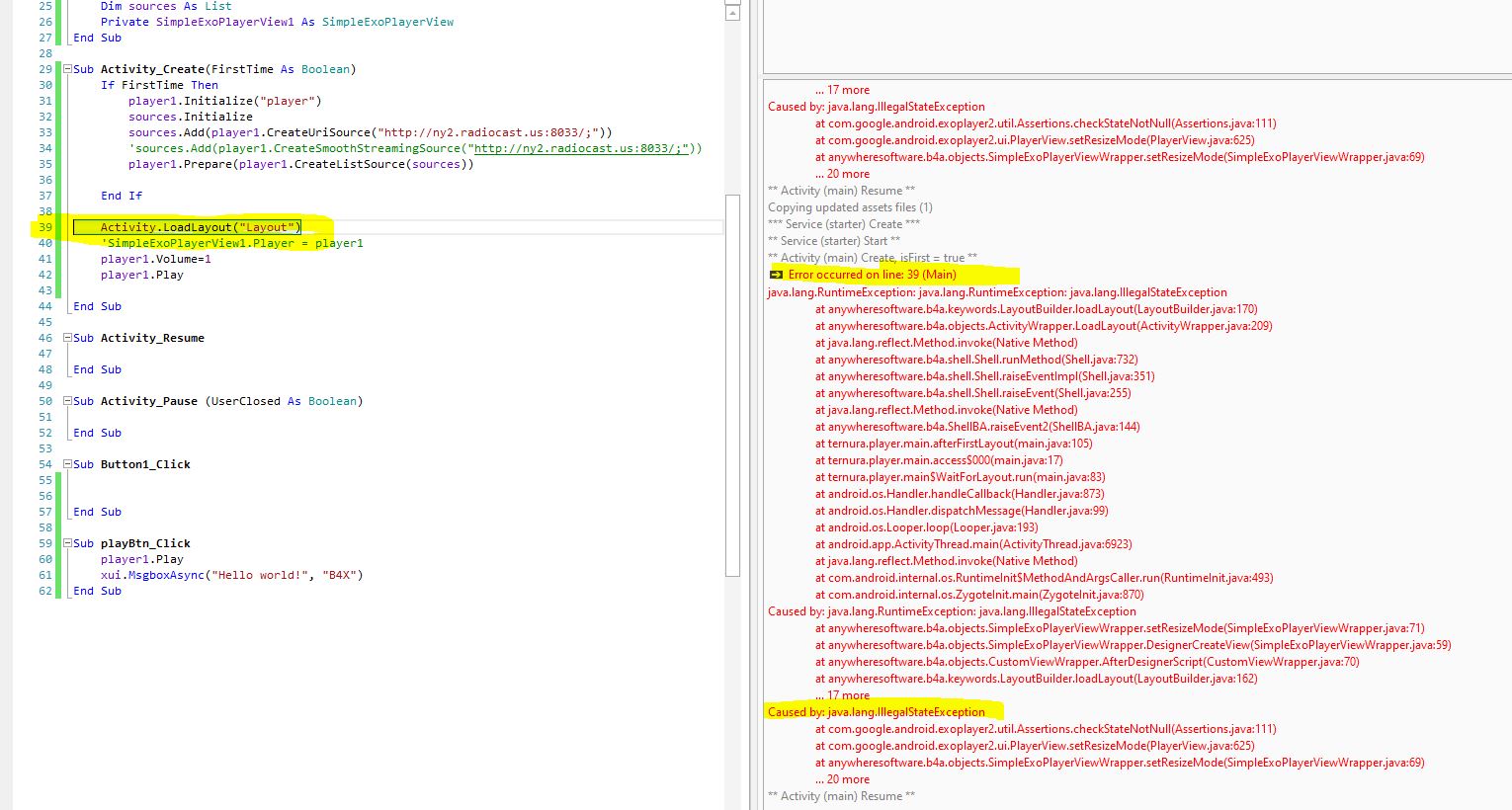Click the setResizeMode(SimpleExoPlayerViewWrapper.java:71) trace line
1512x810 pixels.
click(1120, 628)
